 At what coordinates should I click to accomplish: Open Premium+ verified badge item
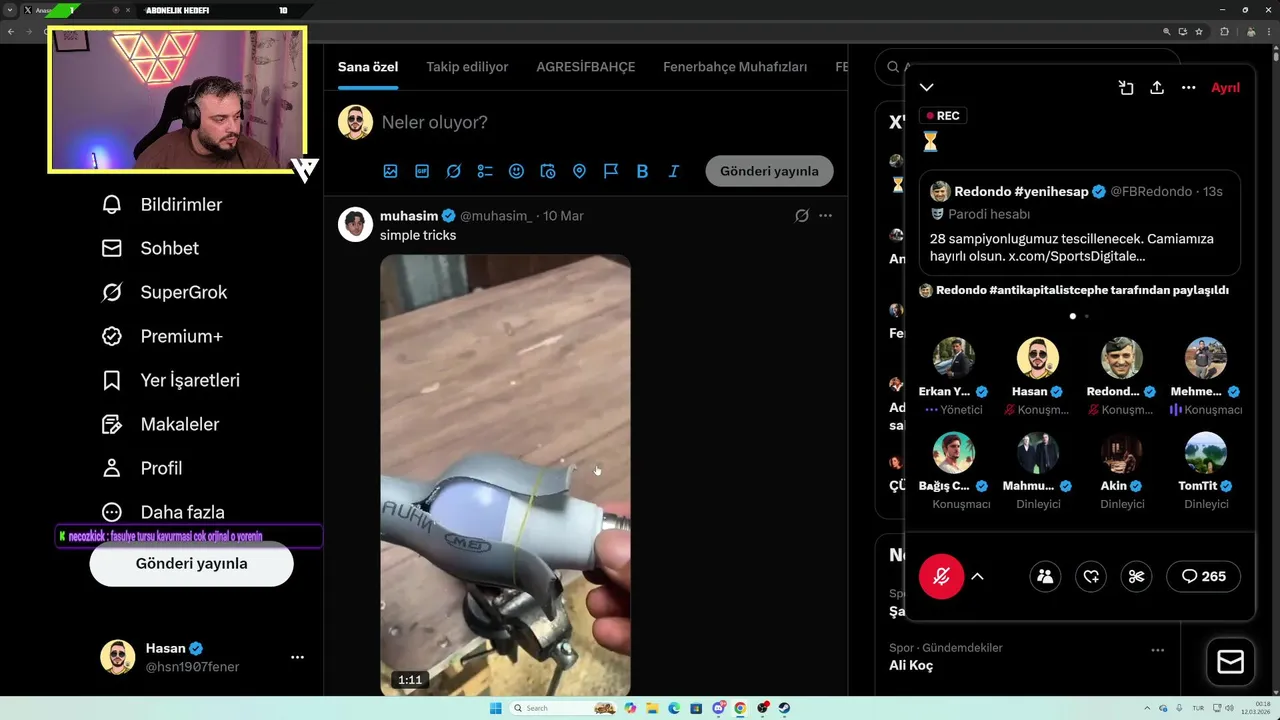[x=162, y=337]
